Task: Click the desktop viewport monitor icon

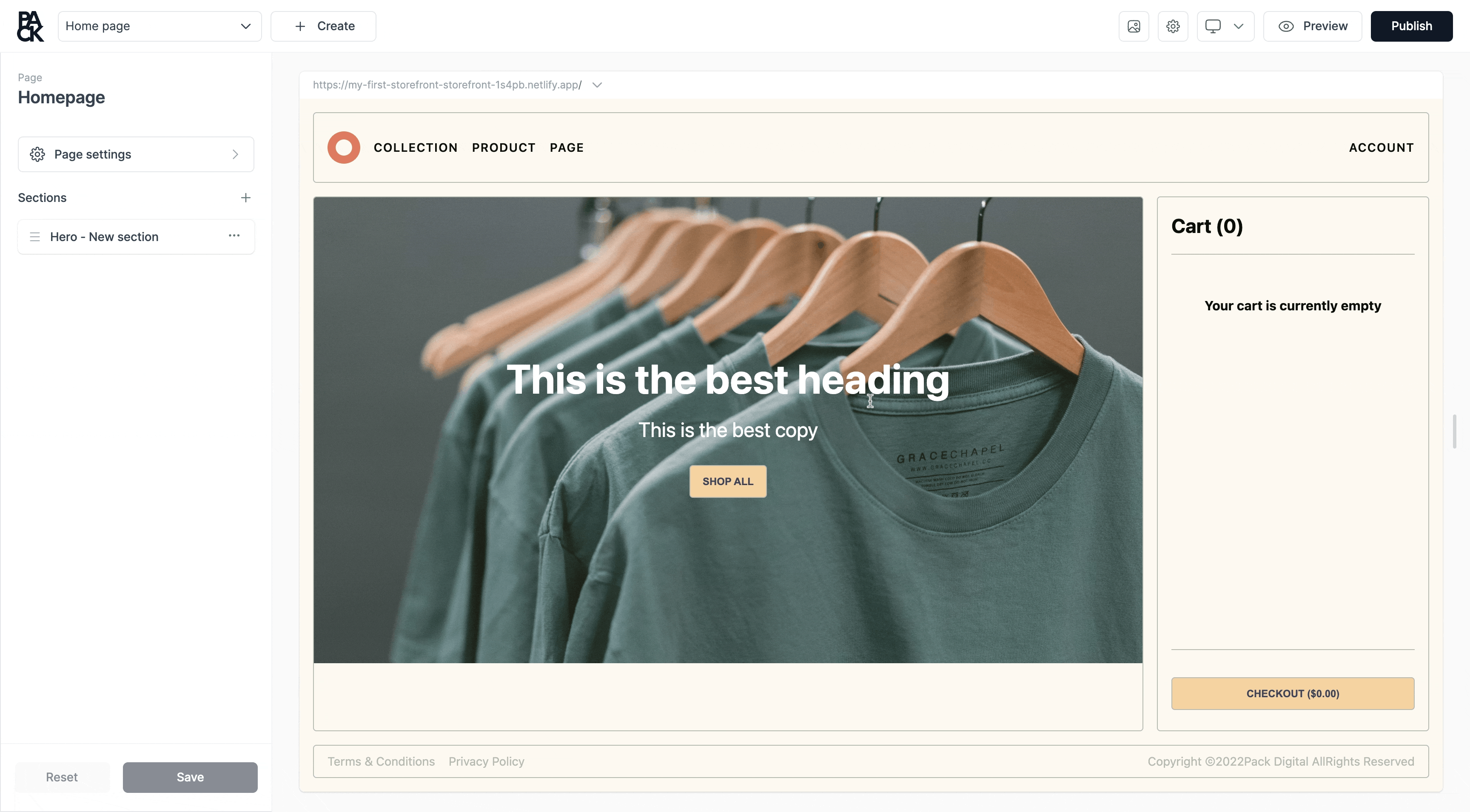Action: pyautogui.click(x=1213, y=26)
